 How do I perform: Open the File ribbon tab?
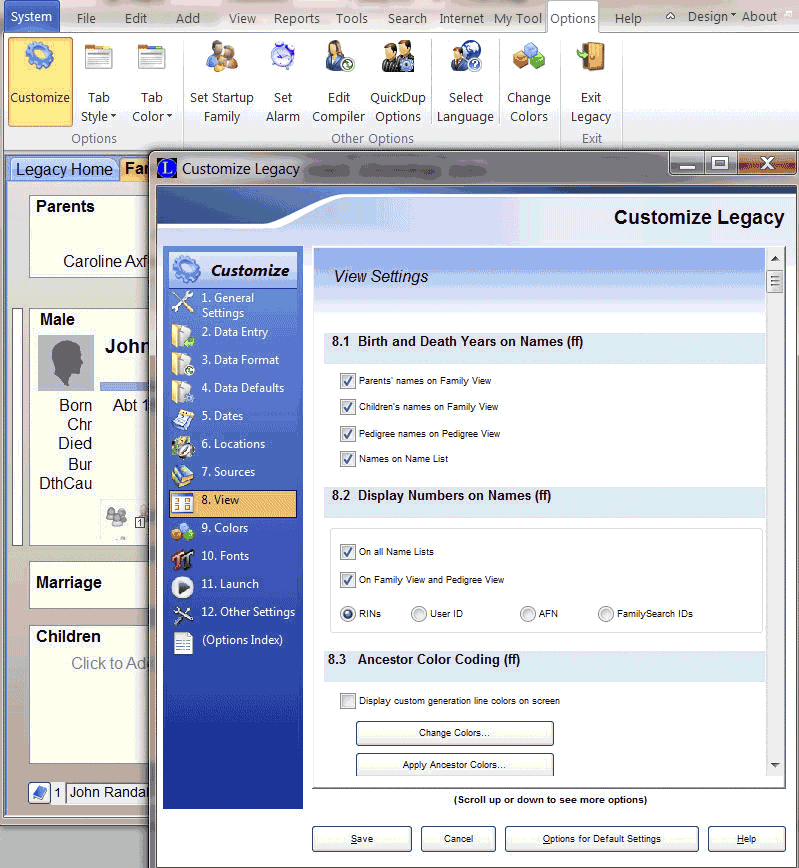(86, 18)
